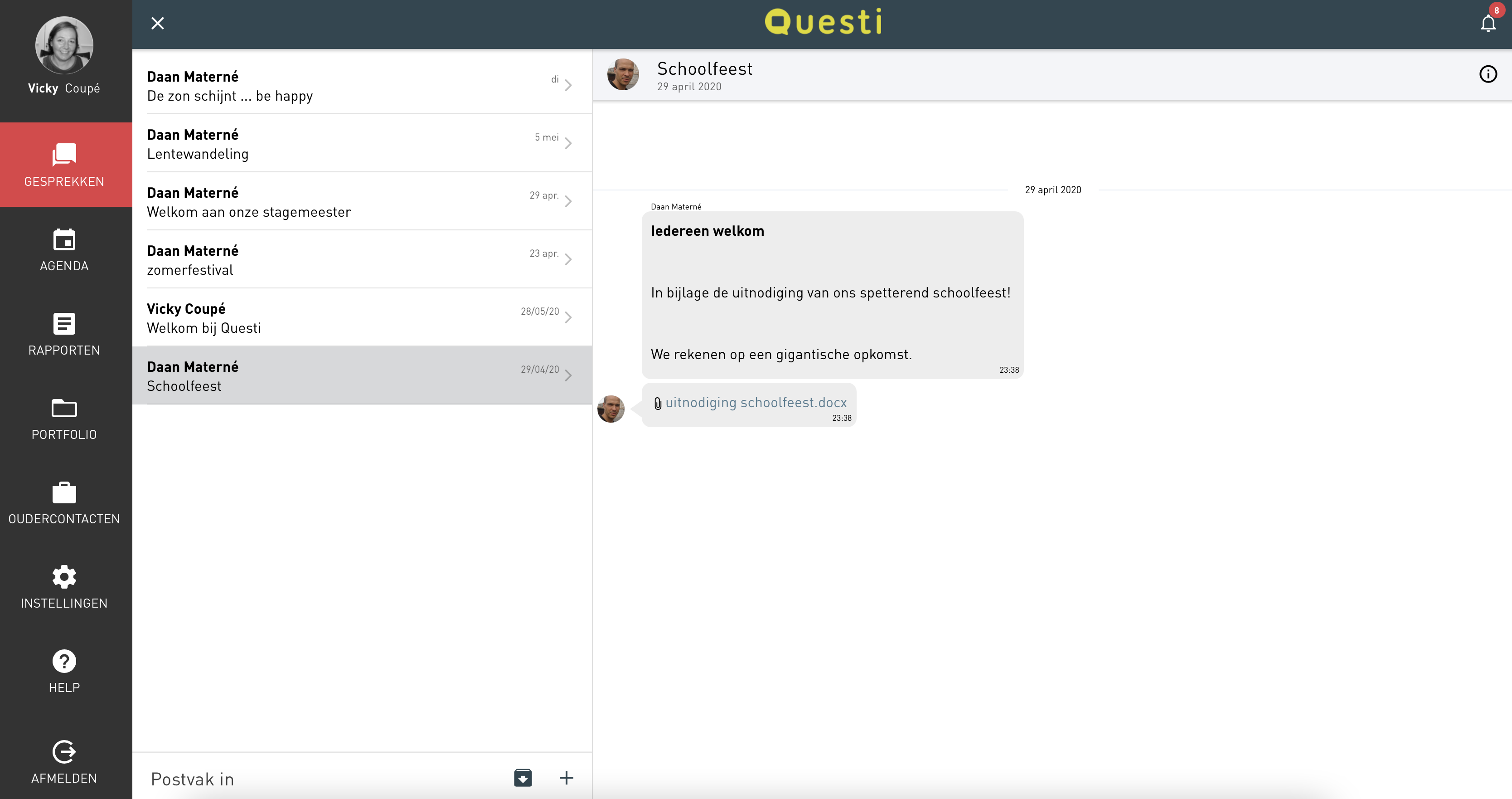Open the Agenda calendar icon

pyautogui.click(x=64, y=239)
